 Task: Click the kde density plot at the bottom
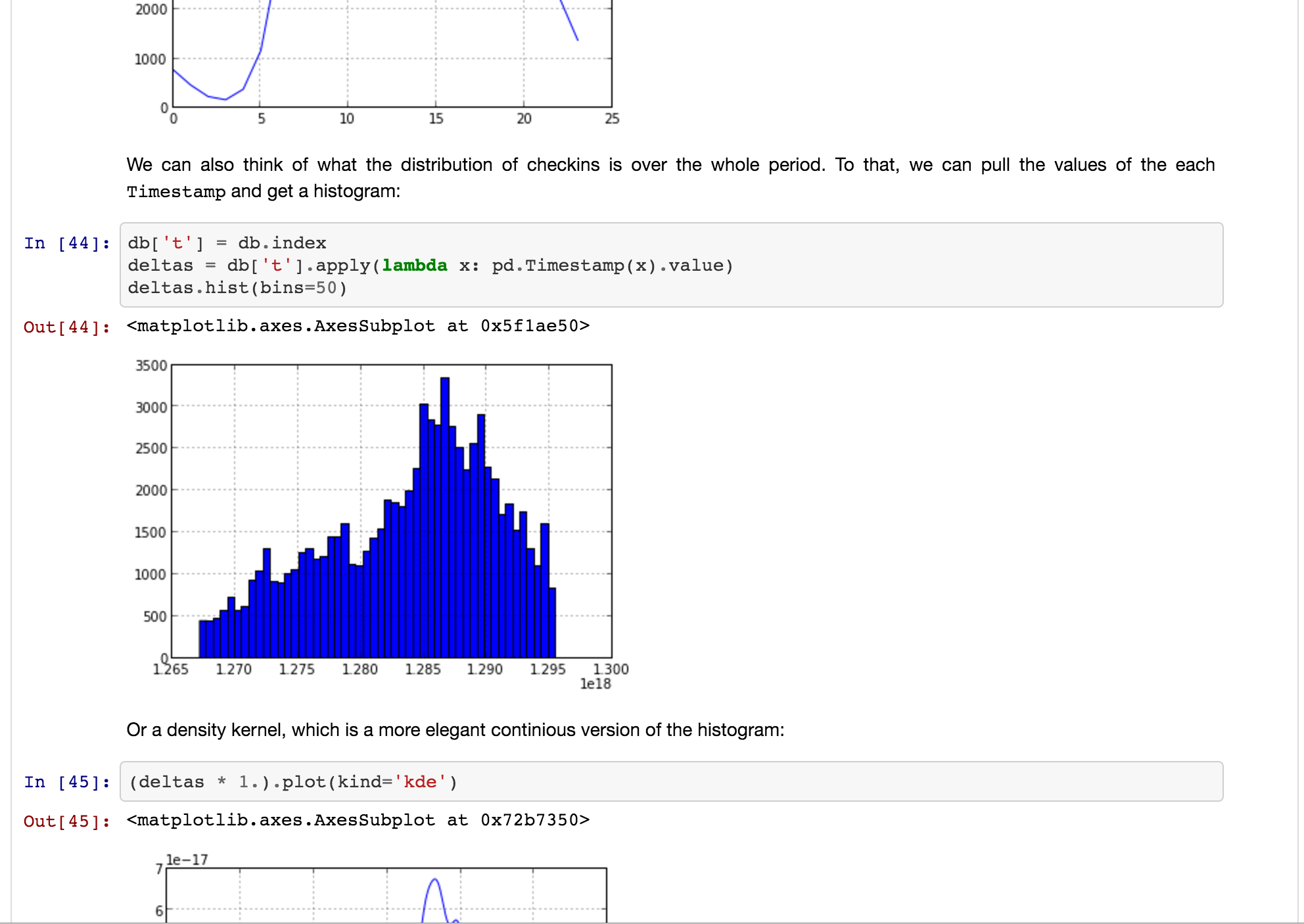click(383, 887)
